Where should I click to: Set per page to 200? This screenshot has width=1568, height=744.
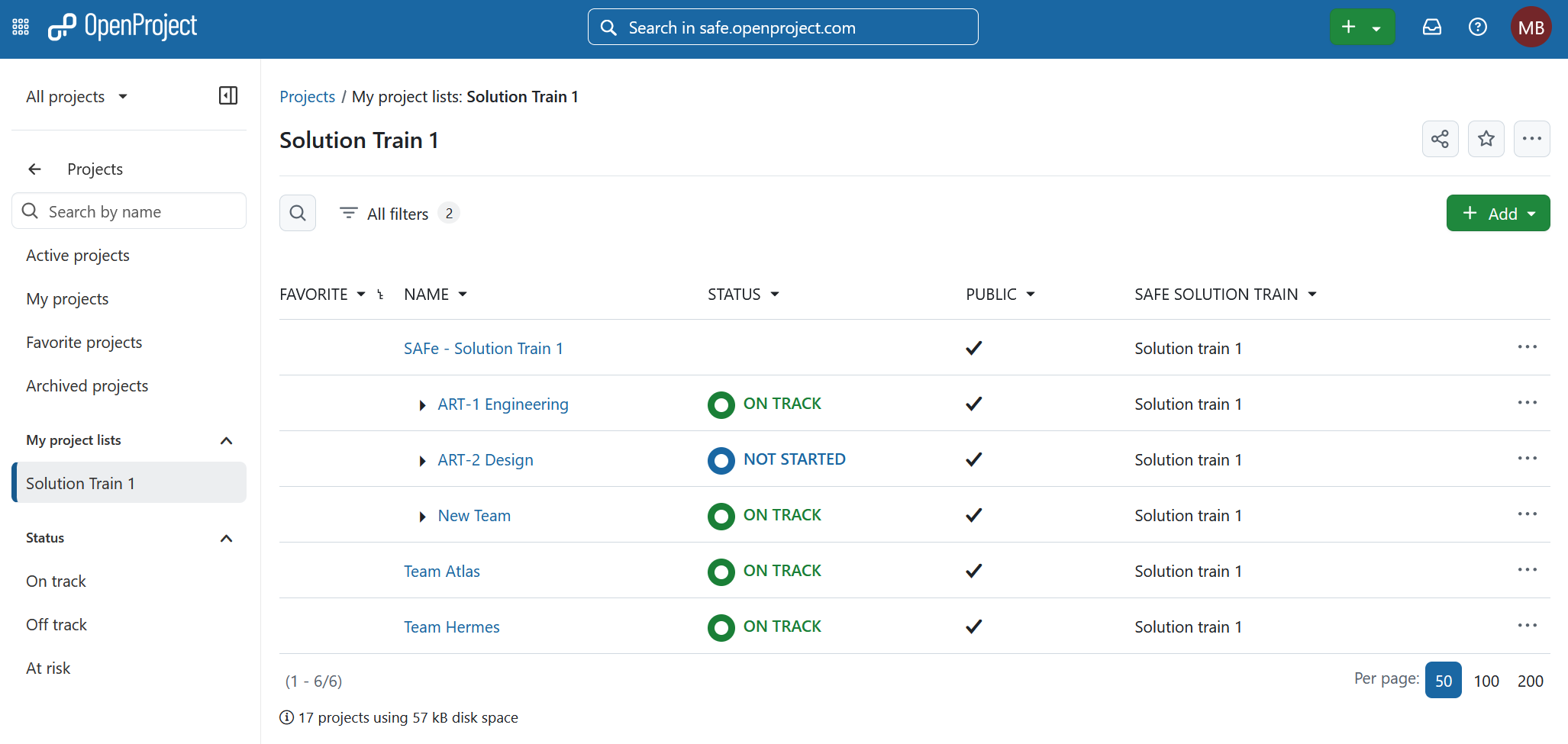(1531, 681)
